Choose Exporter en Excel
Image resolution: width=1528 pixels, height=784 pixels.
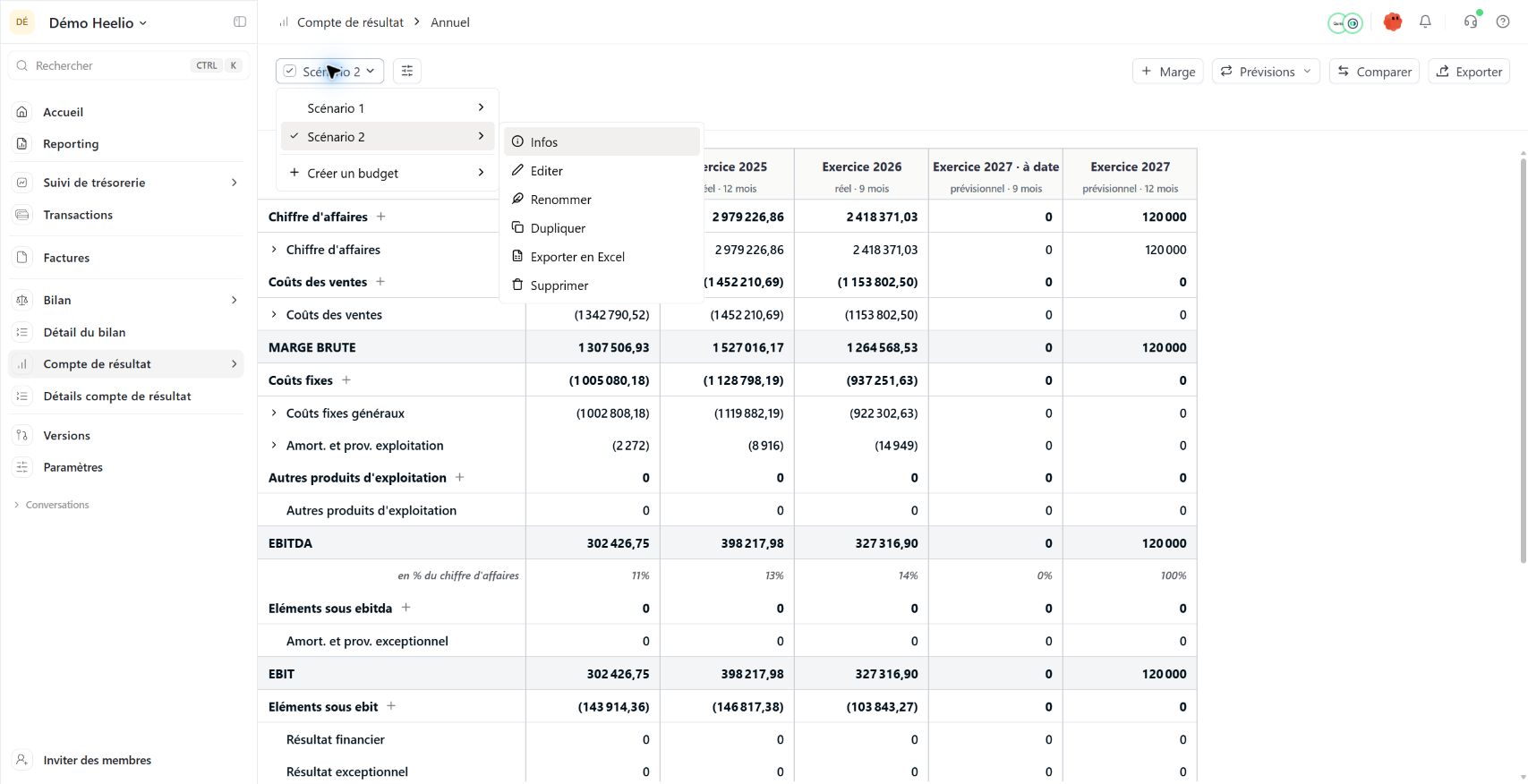pos(602,256)
